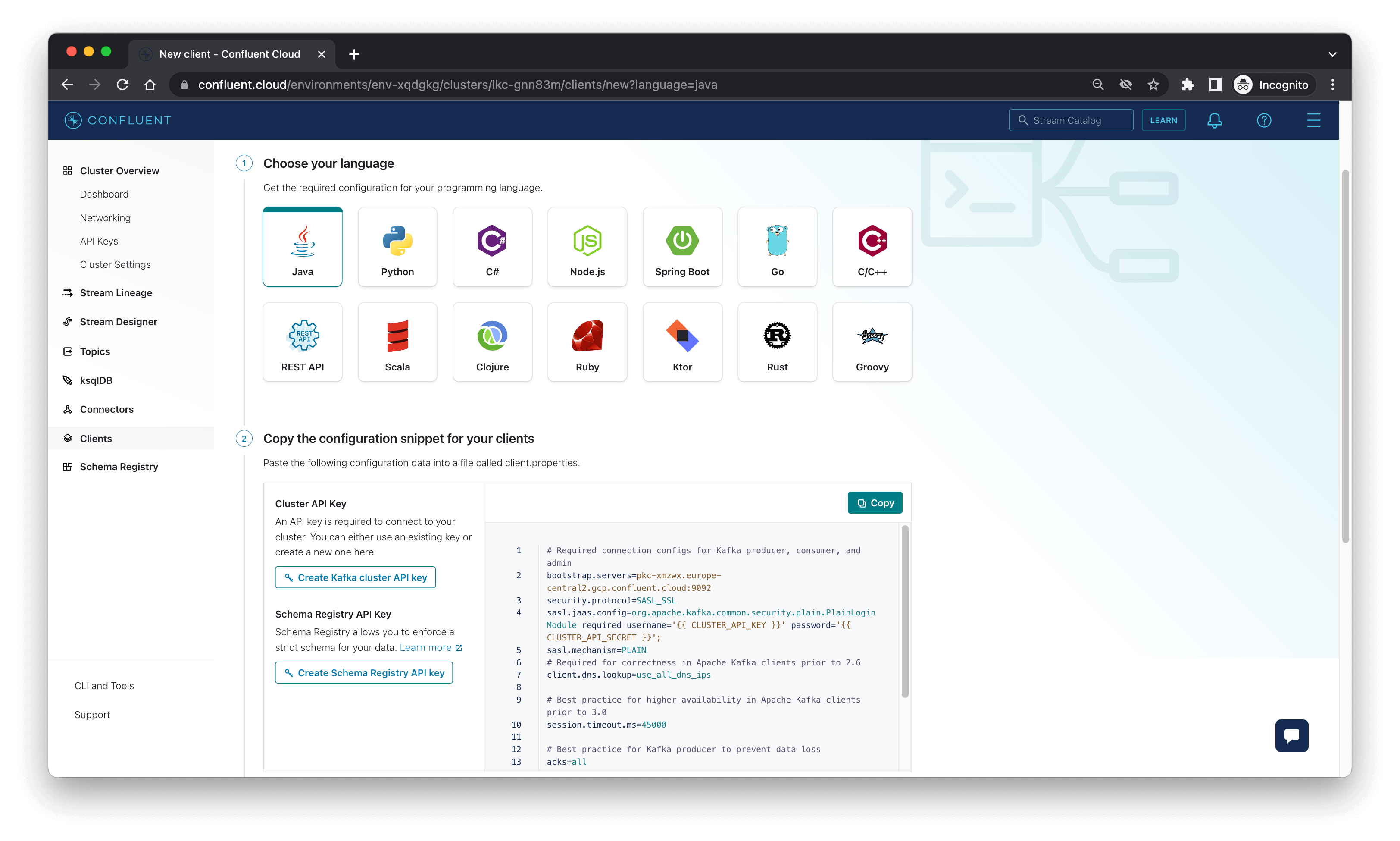Screen dimensions: 1400x841
Task: Choose the Rust language card
Action: [x=777, y=342]
